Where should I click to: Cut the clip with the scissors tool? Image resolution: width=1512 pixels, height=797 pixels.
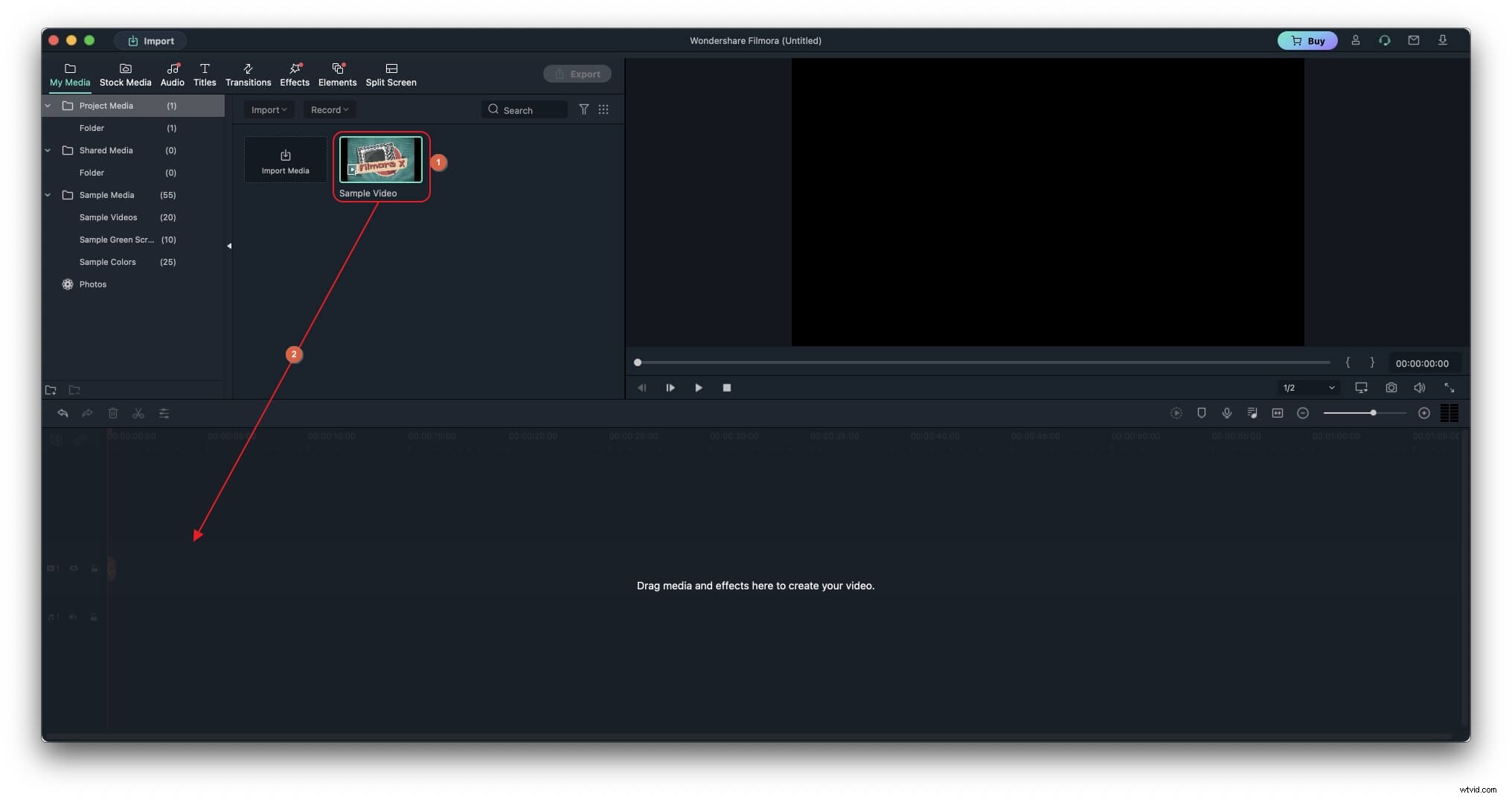click(x=138, y=413)
